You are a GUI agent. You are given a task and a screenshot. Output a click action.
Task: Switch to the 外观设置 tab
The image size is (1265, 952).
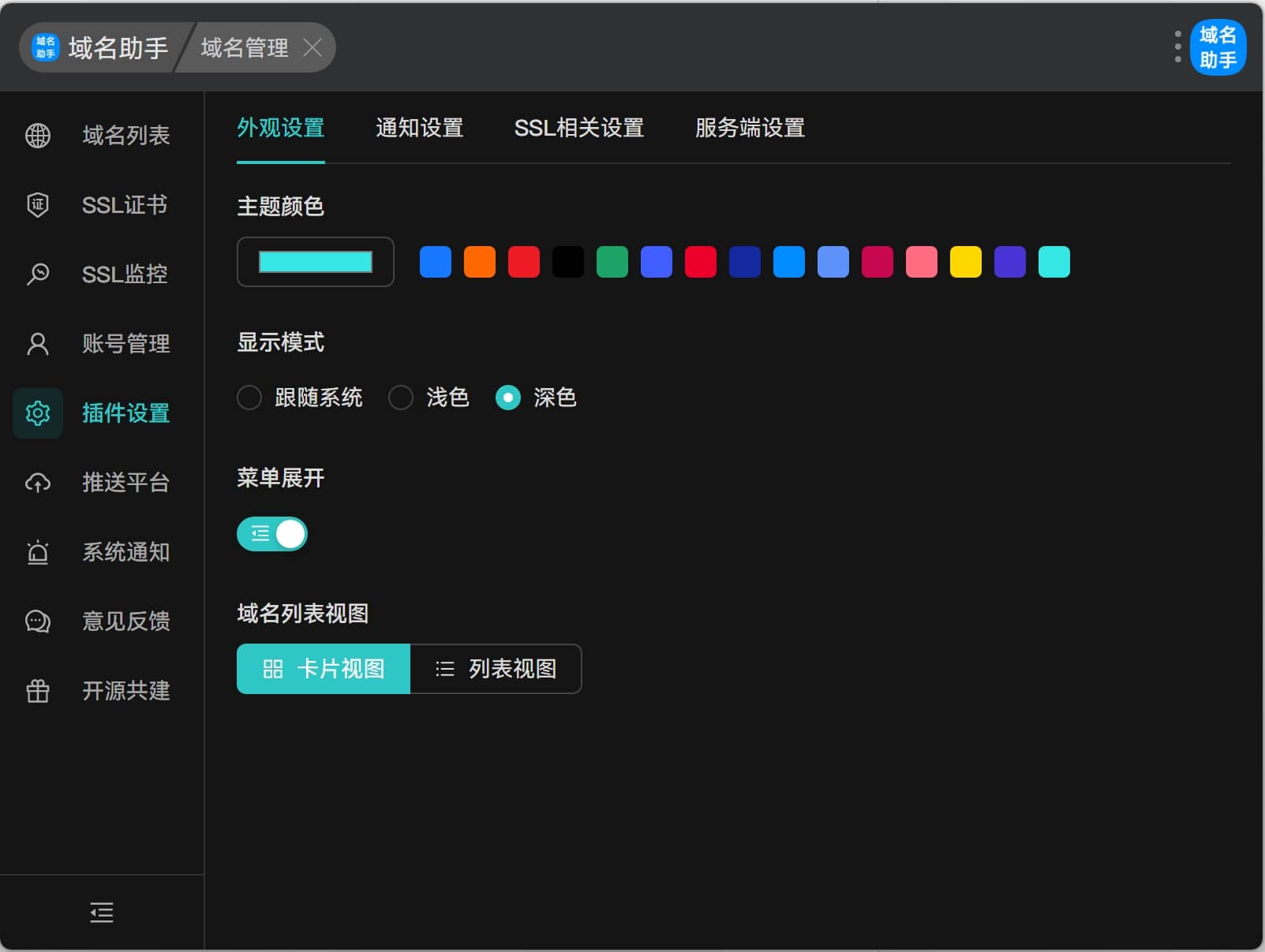(281, 128)
